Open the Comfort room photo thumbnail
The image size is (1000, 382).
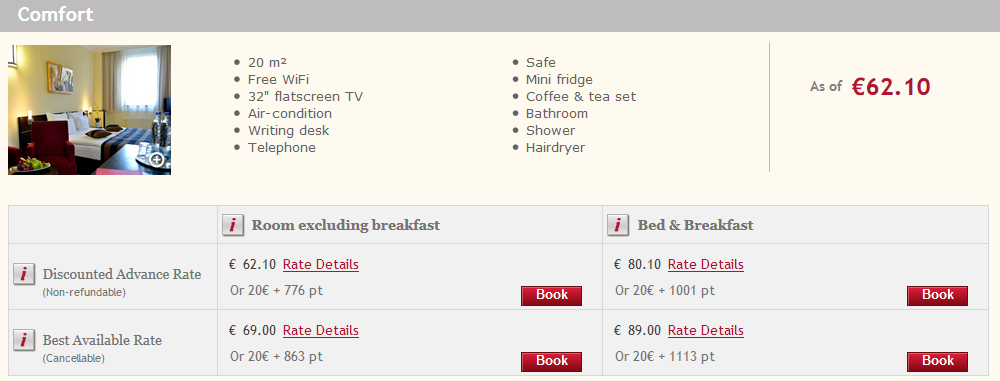[x=89, y=110]
